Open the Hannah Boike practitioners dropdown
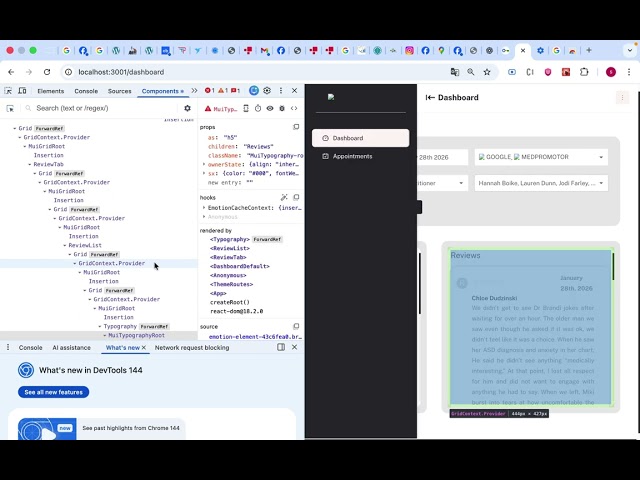 tap(541, 183)
